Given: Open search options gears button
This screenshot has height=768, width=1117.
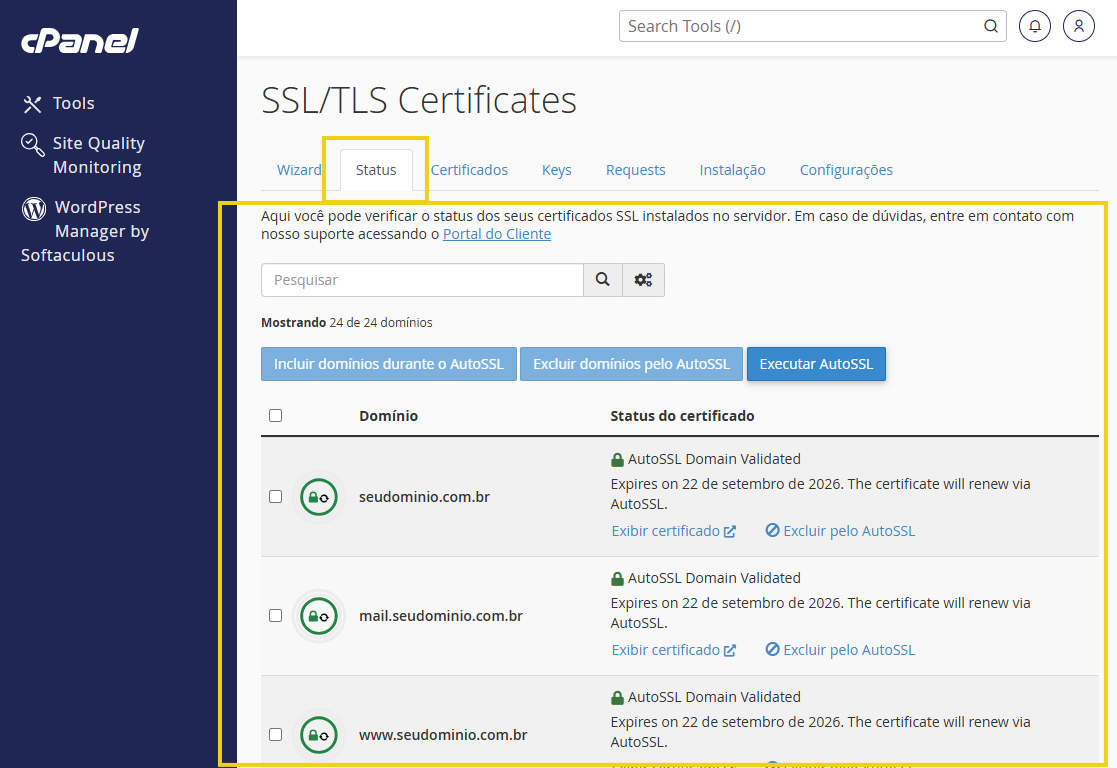Looking at the screenshot, I should pos(643,280).
